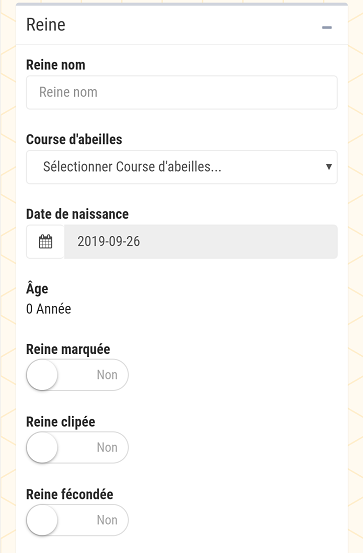Click the Âge label
The height and width of the screenshot is (553, 363).
37,288
